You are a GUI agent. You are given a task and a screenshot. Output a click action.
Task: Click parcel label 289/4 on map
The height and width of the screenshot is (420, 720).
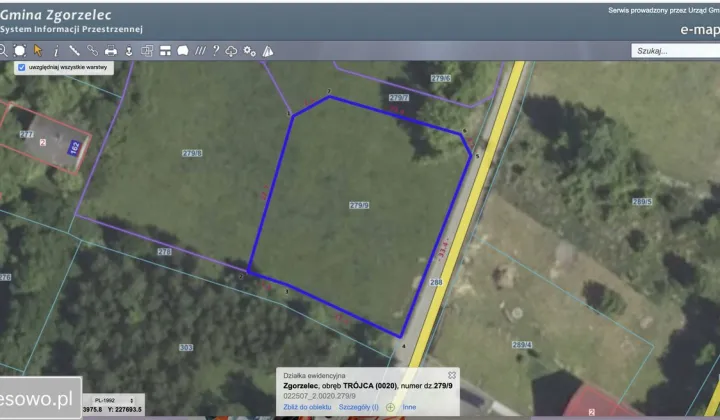pos(522,345)
